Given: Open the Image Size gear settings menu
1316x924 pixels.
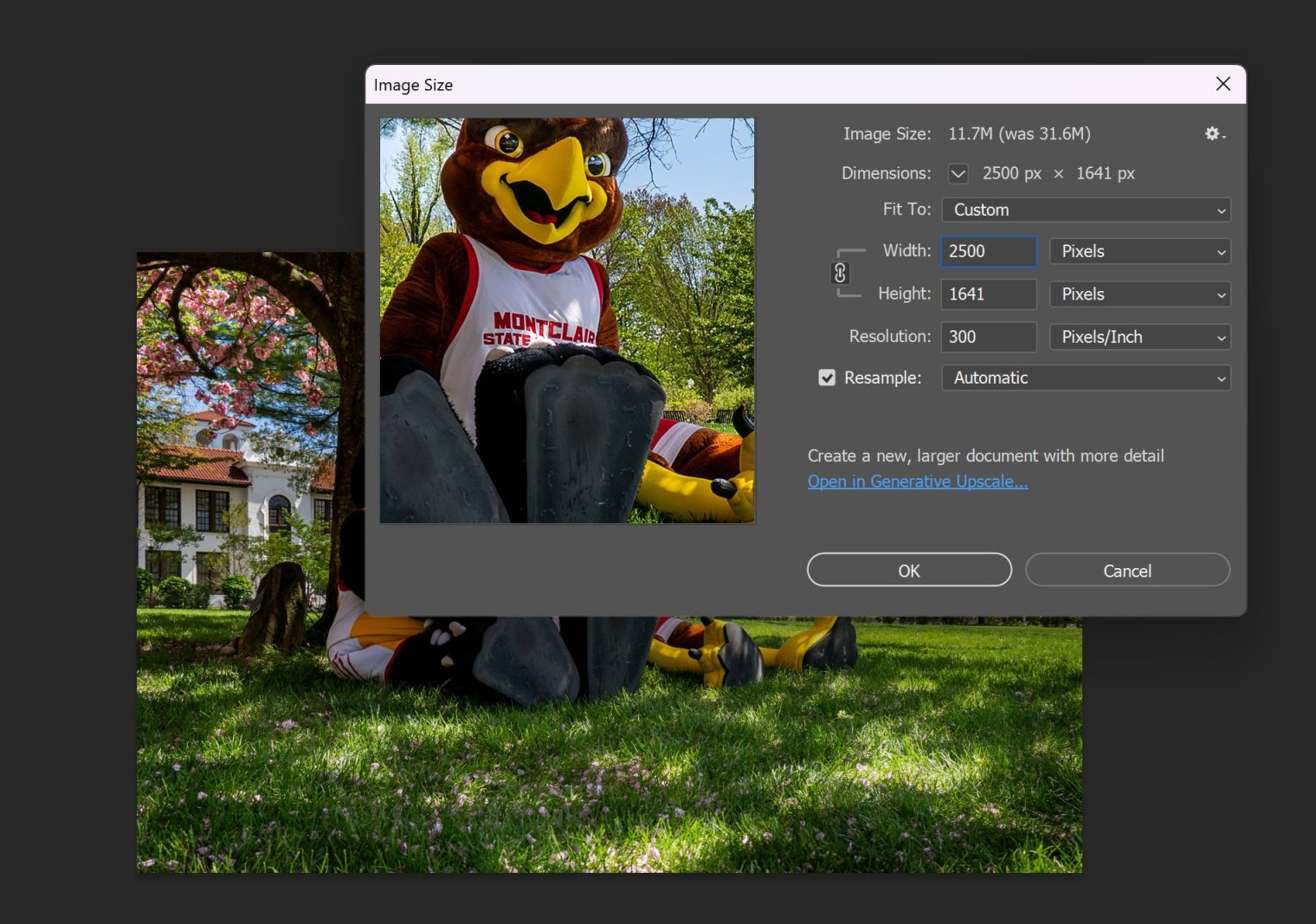Looking at the screenshot, I should click(x=1215, y=133).
